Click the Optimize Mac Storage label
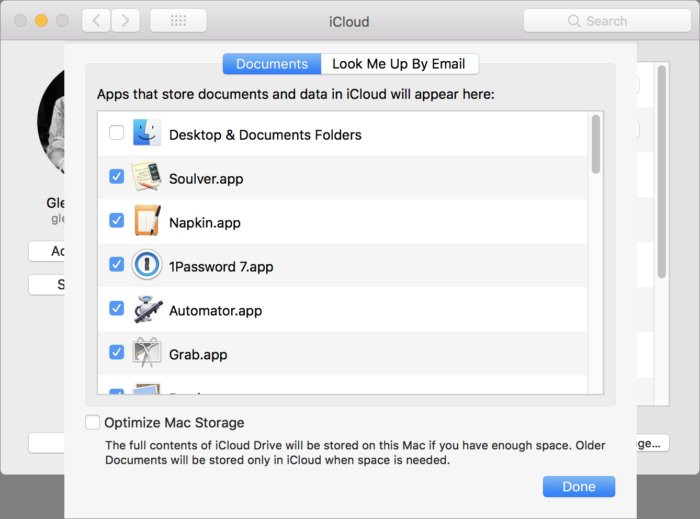Viewport: 700px width, 519px height. tap(174, 423)
